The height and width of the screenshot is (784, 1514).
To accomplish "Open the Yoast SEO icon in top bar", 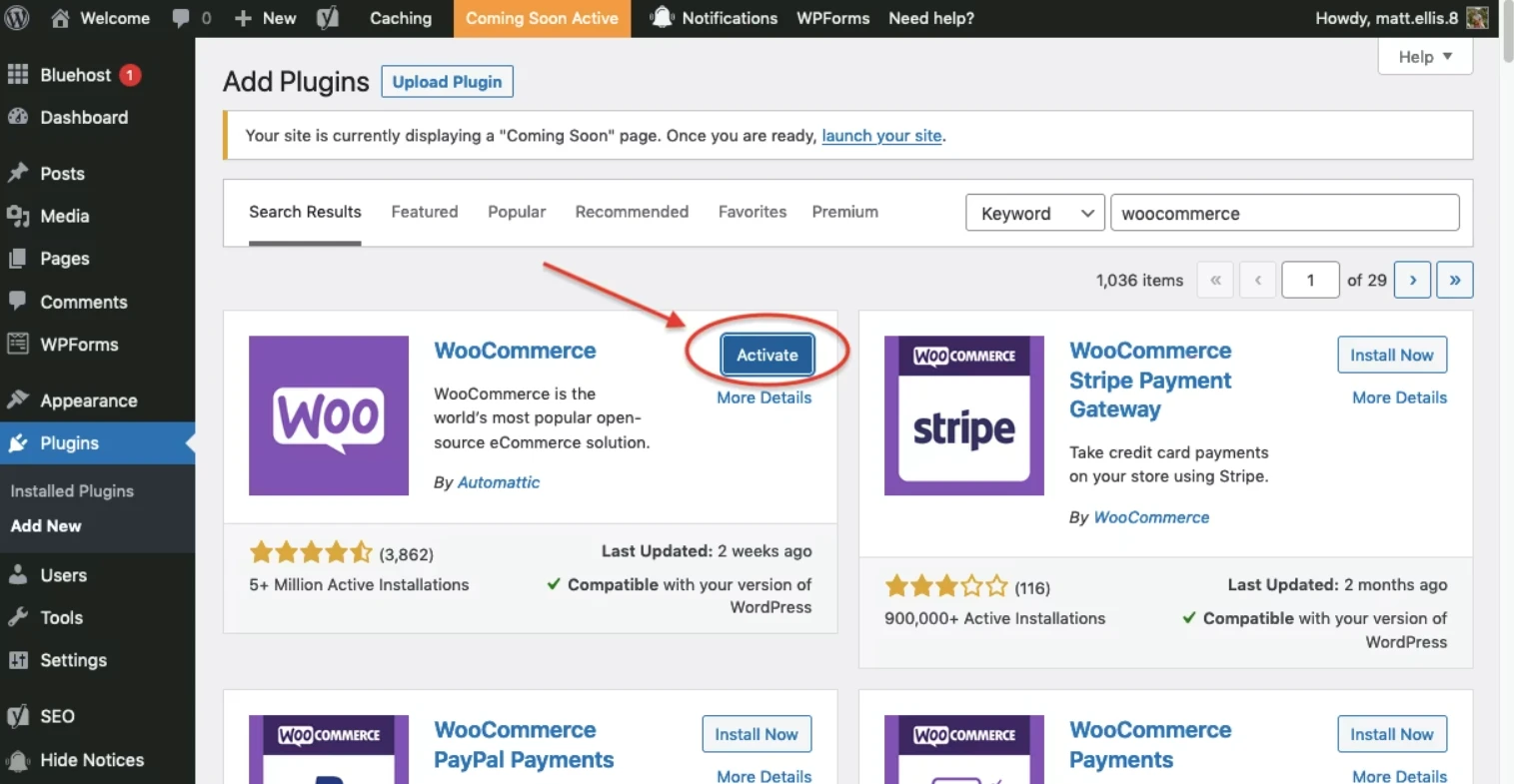I will coord(328,18).
